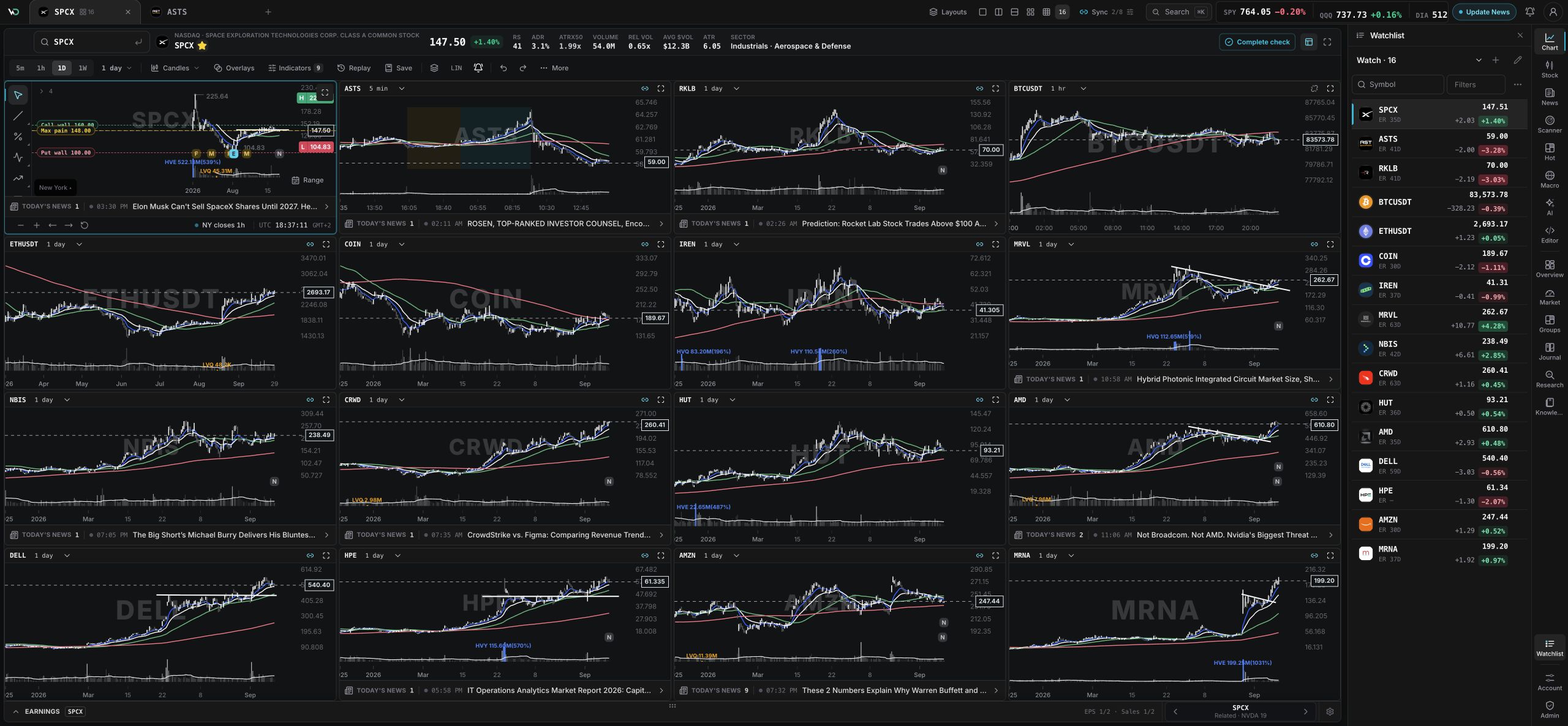This screenshot has height=726, width=1568.
Task: Click the Complete check button
Action: coord(1257,42)
